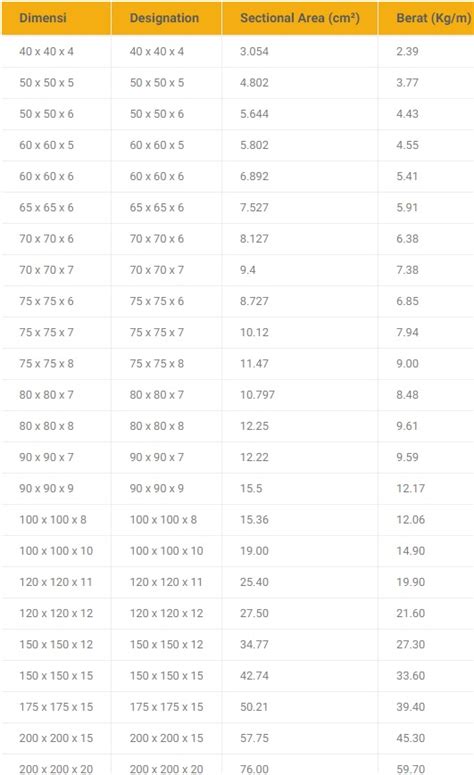Select the 40 x 40 x 4 dimensi cell
Image resolution: width=474 pixels, height=775 pixels.
pos(46,51)
